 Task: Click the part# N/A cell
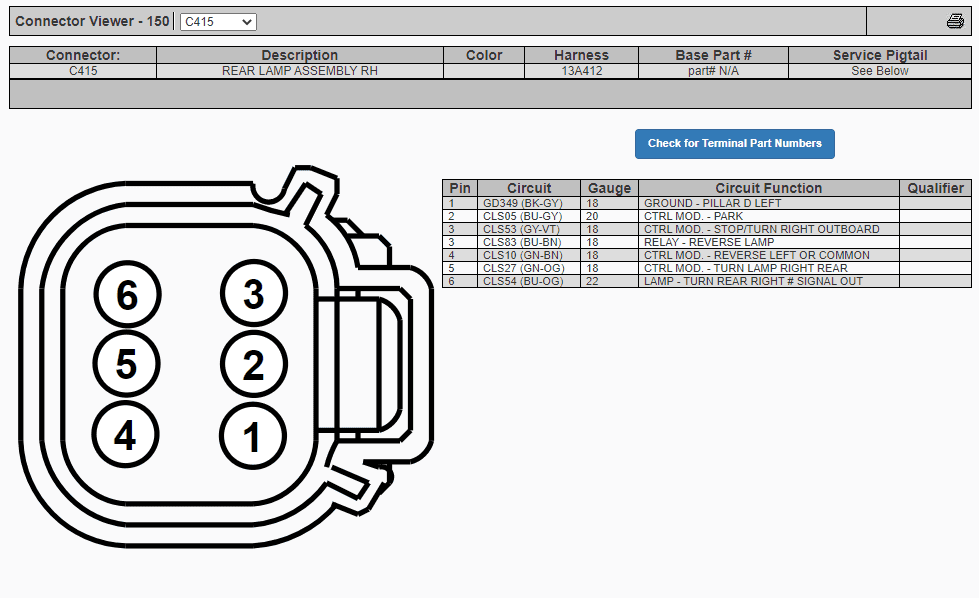[713, 71]
